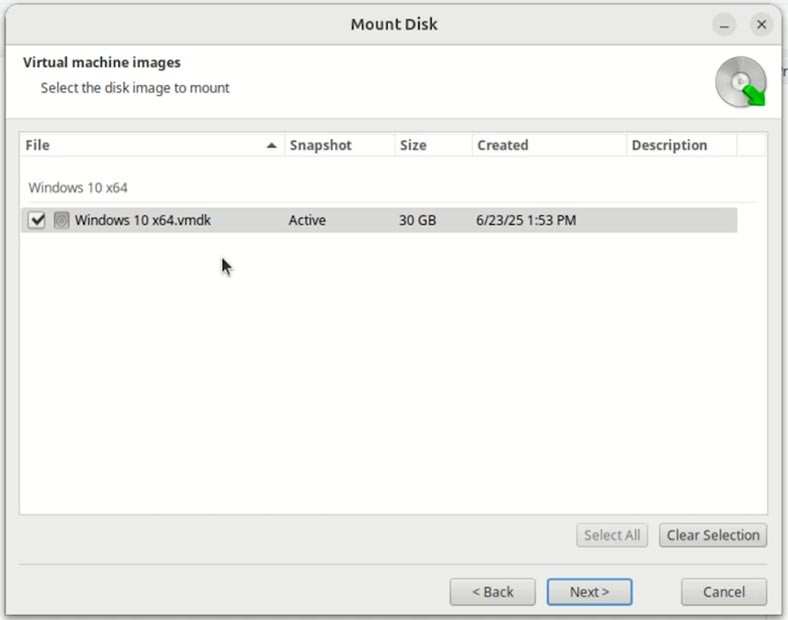Go back with the < Back button
The height and width of the screenshot is (620, 788).
492,592
